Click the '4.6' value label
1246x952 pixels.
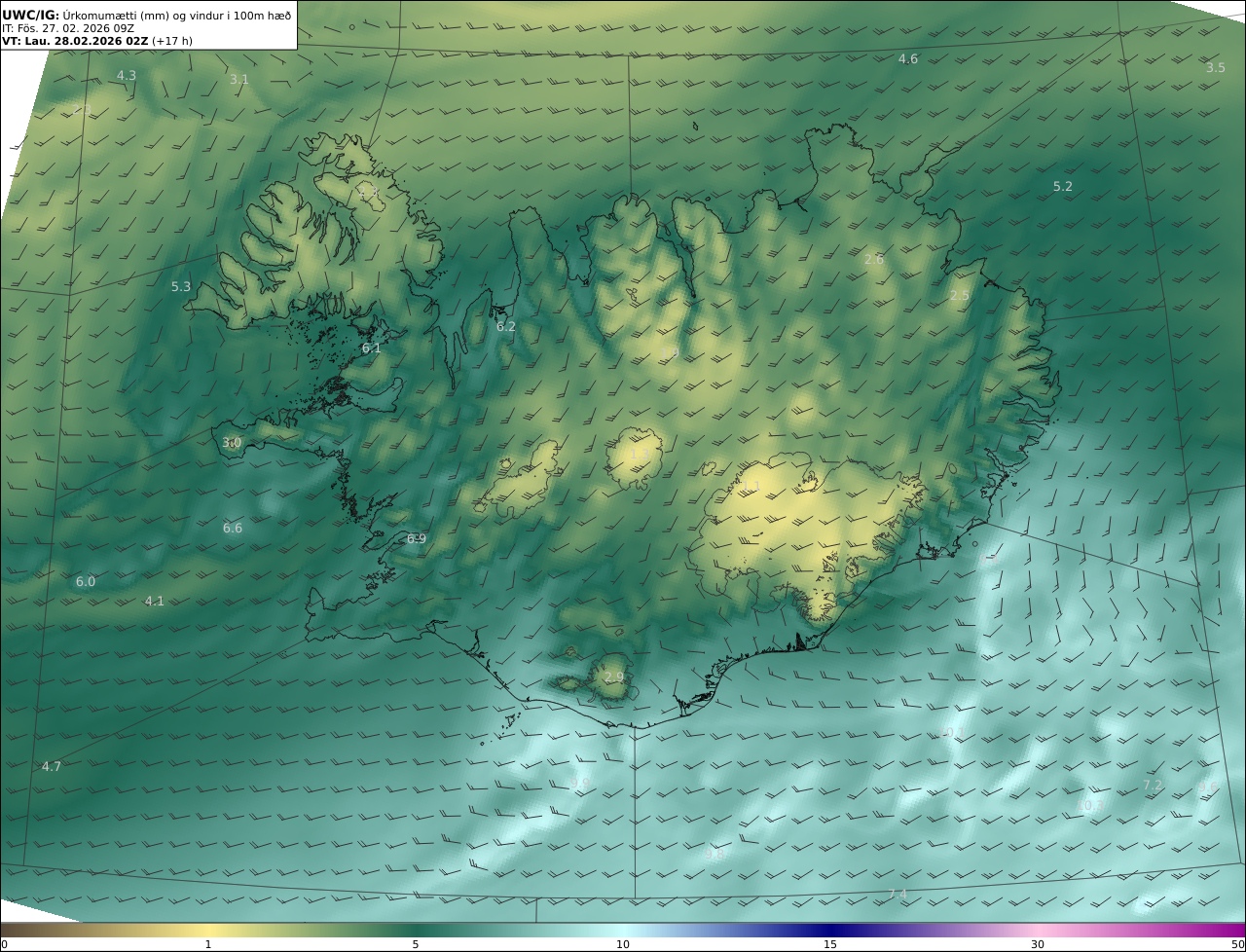pos(907,59)
